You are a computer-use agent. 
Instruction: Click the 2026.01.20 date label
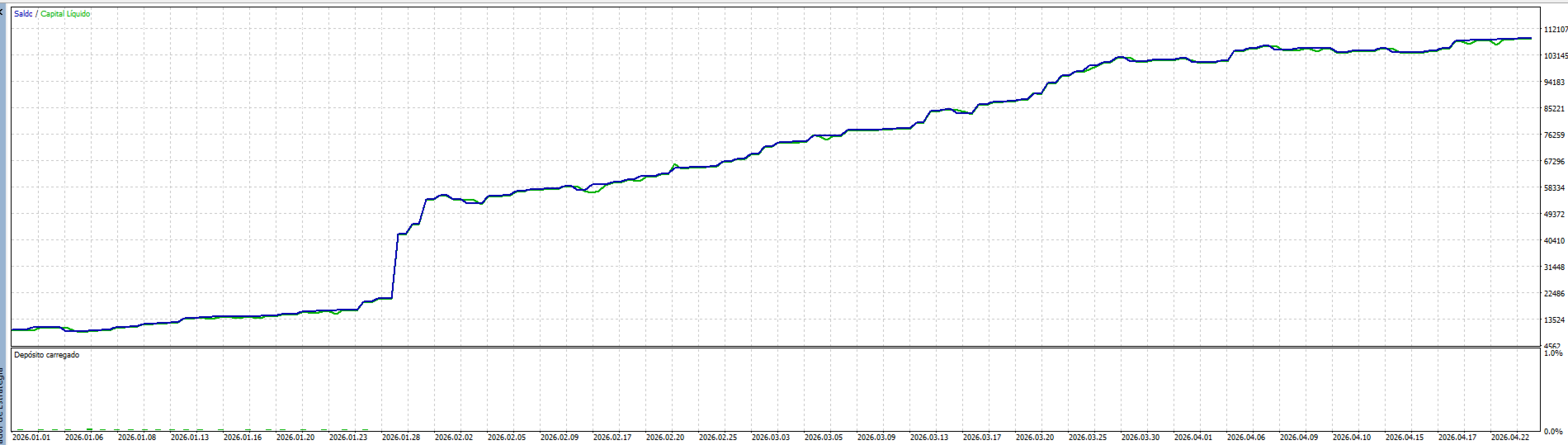click(295, 438)
